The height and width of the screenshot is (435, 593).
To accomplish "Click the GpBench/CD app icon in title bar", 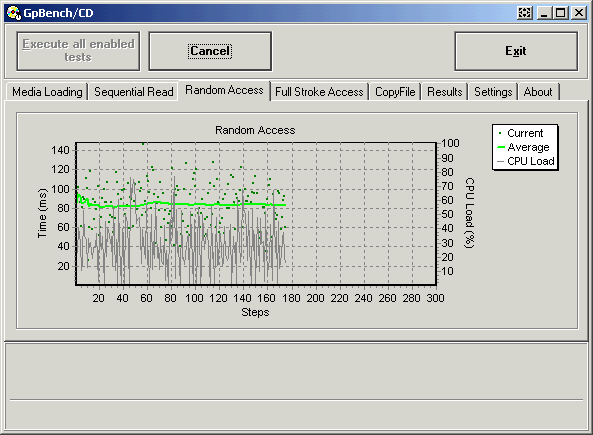I will pos(14,13).
